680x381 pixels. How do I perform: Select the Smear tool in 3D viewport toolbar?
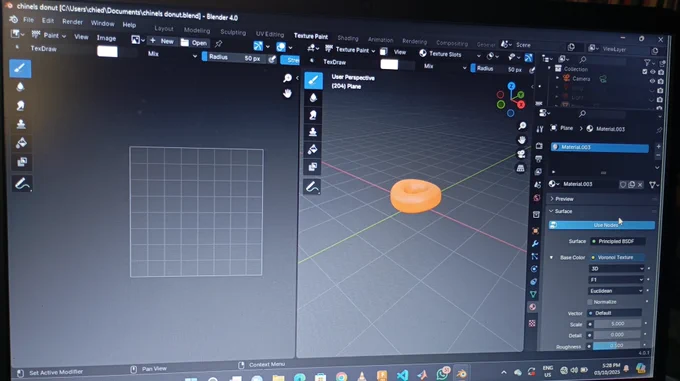[313, 115]
